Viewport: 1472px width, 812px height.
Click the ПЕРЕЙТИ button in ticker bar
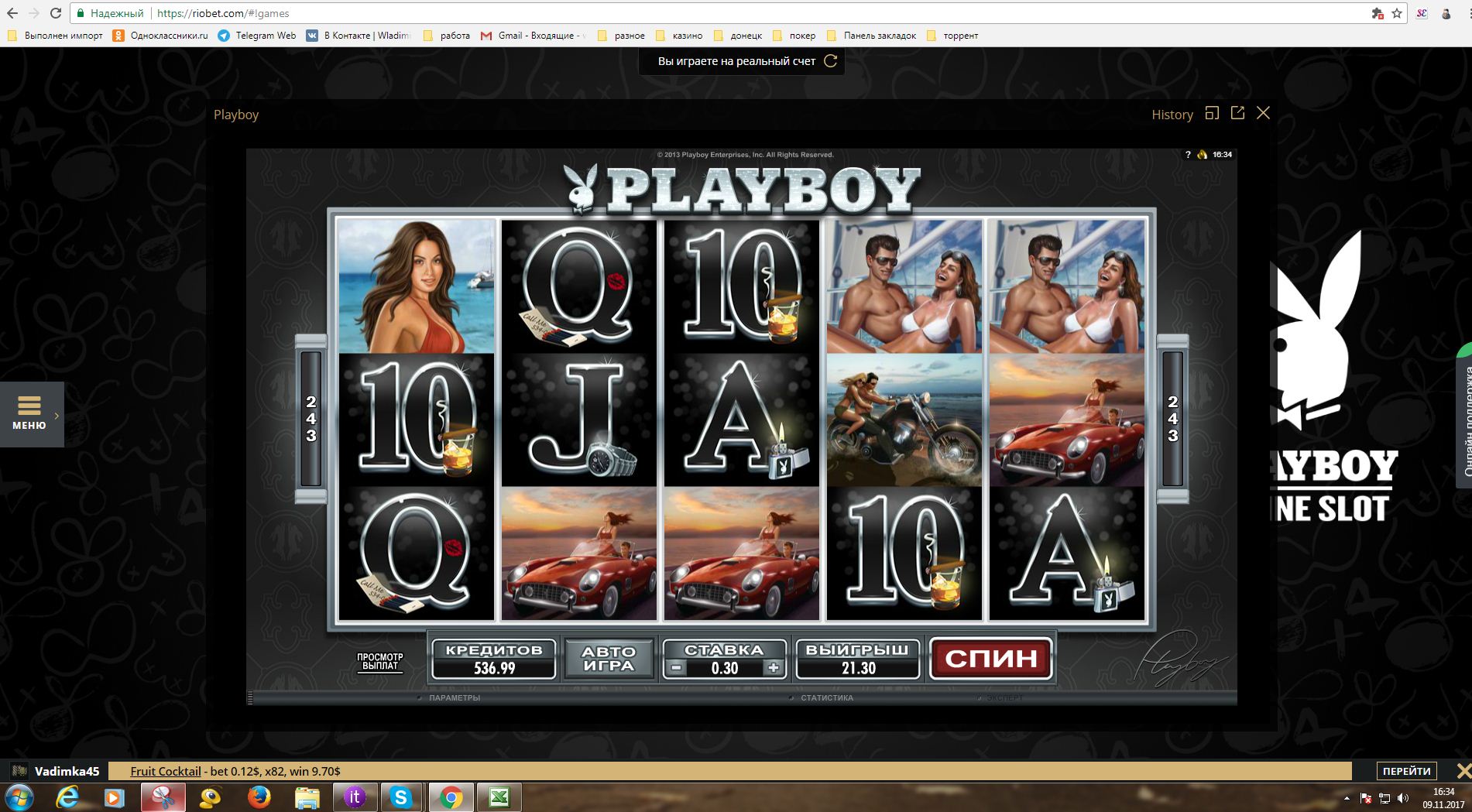coord(1406,771)
